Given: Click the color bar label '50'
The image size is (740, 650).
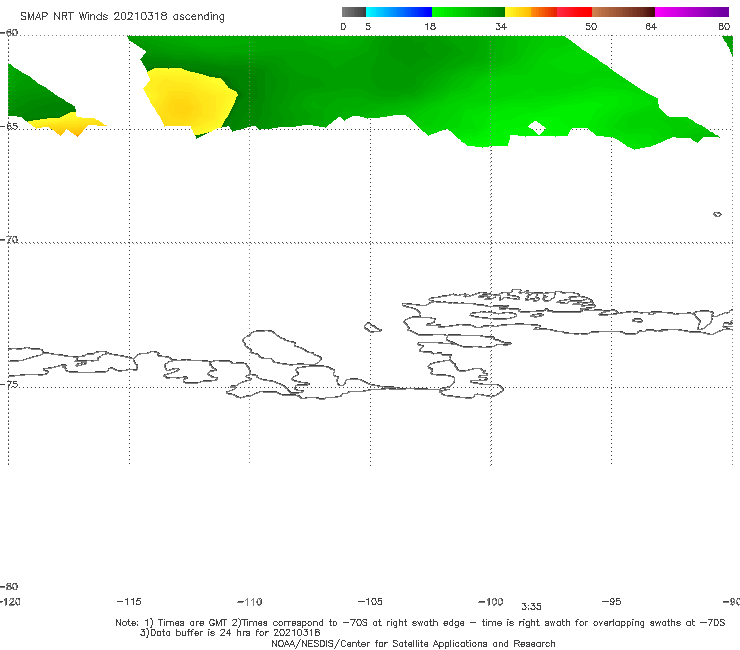Looking at the screenshot, I should [x=591, y=27].
